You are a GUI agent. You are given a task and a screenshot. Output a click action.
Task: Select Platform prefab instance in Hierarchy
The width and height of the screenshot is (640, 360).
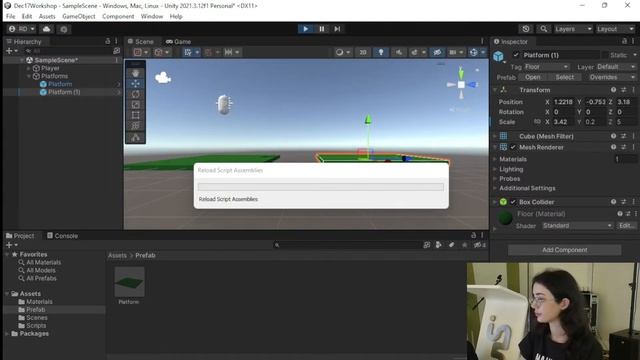pos(60,84)
